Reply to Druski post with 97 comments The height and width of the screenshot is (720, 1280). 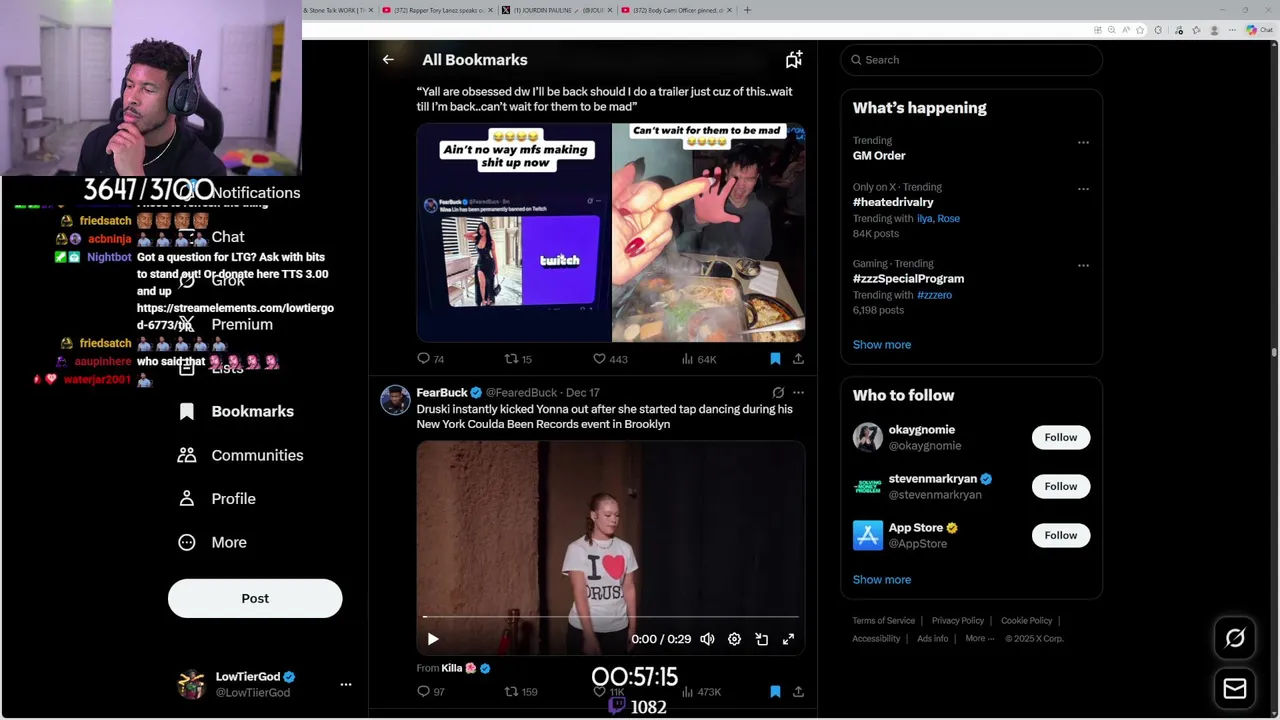point(431,691)
